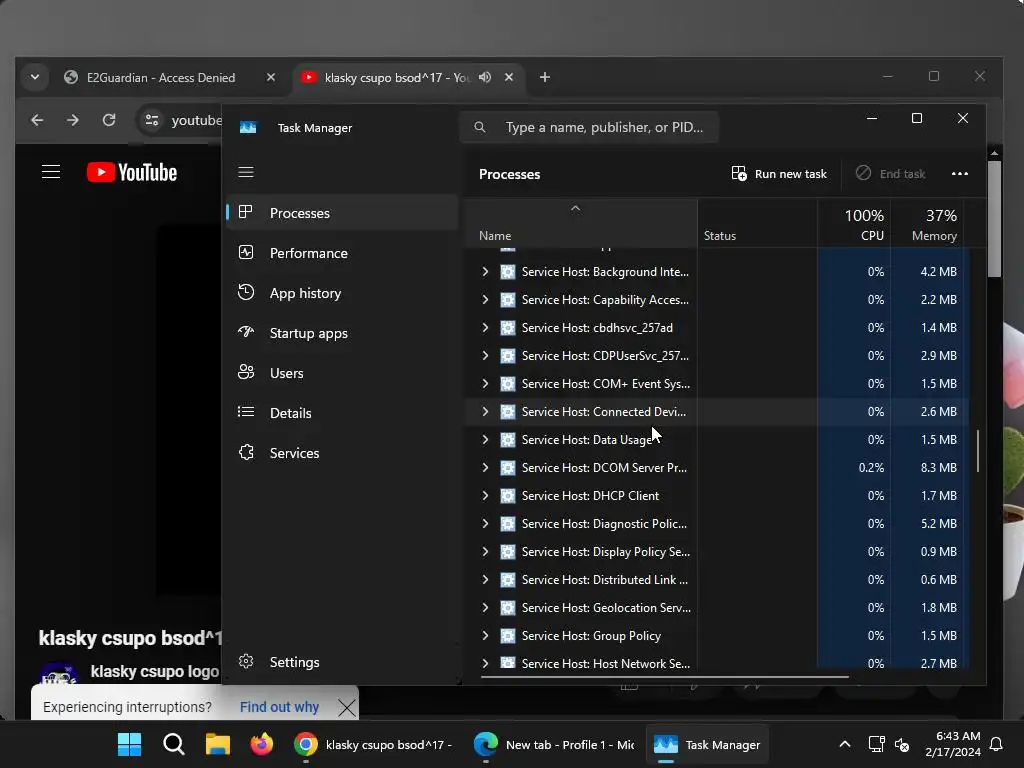Open File Explorer from taskbar
This screenshot has height=768, width=1024.
[217, 744]
